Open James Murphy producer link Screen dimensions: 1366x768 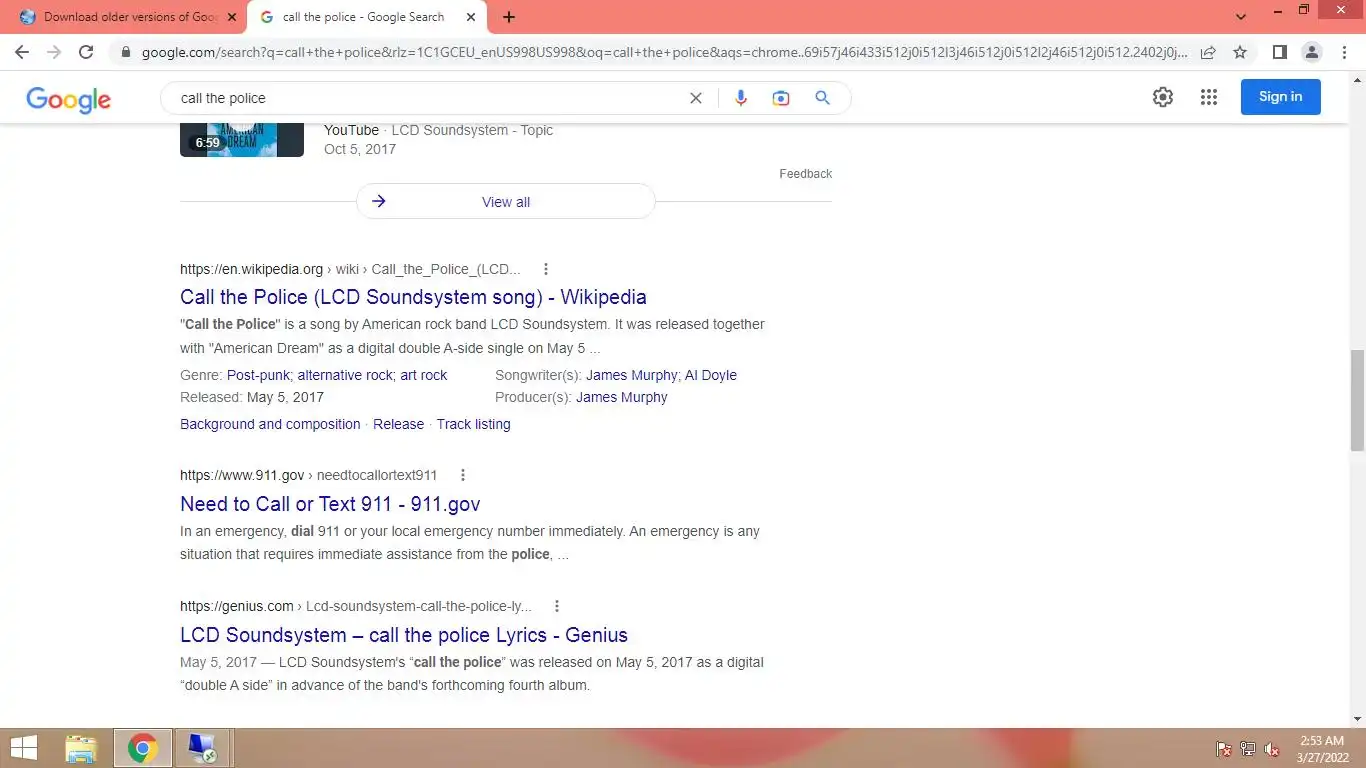(x=622, y=397)
